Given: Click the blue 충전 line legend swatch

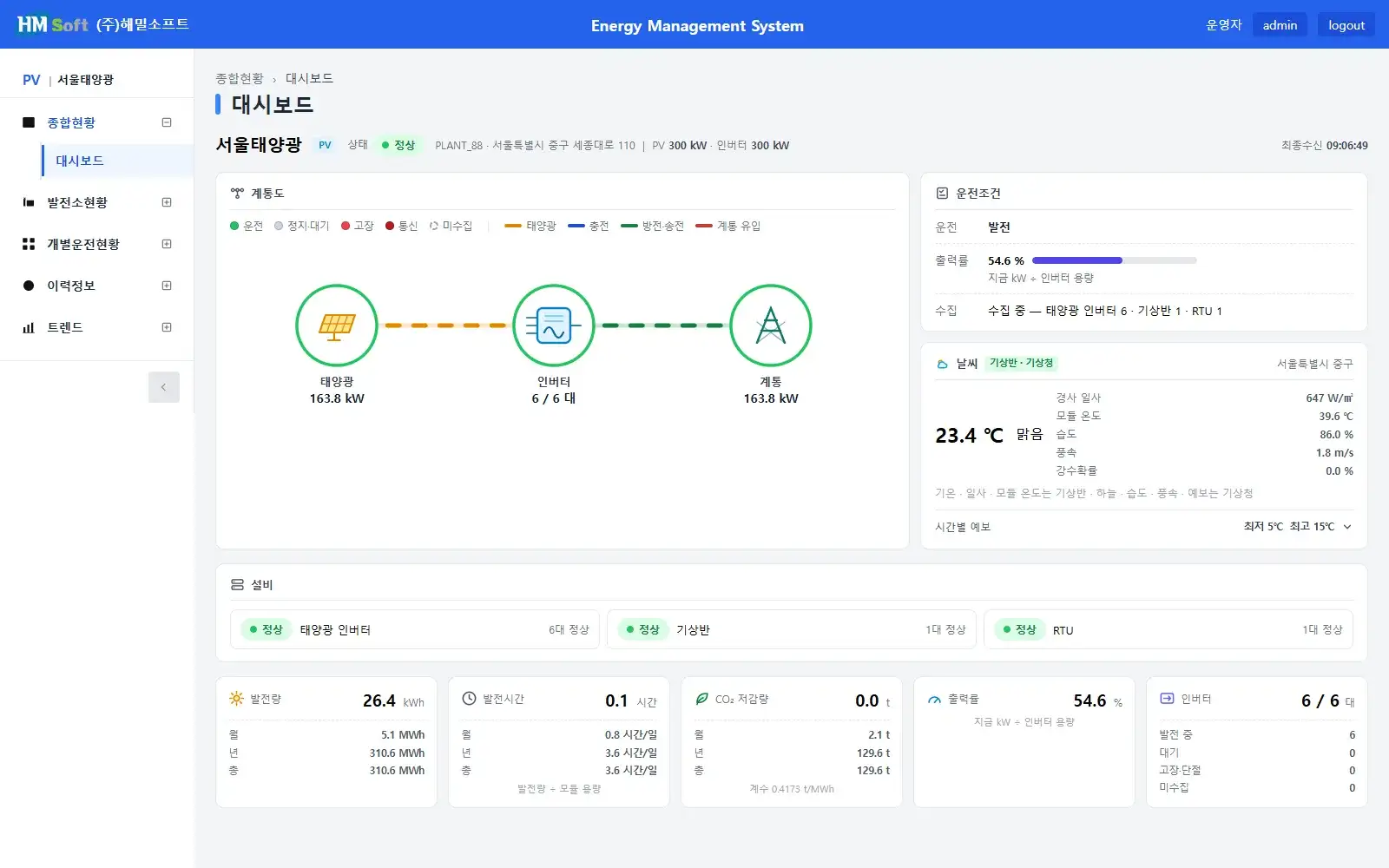Looking at the screenshot, I should point(576,226).
